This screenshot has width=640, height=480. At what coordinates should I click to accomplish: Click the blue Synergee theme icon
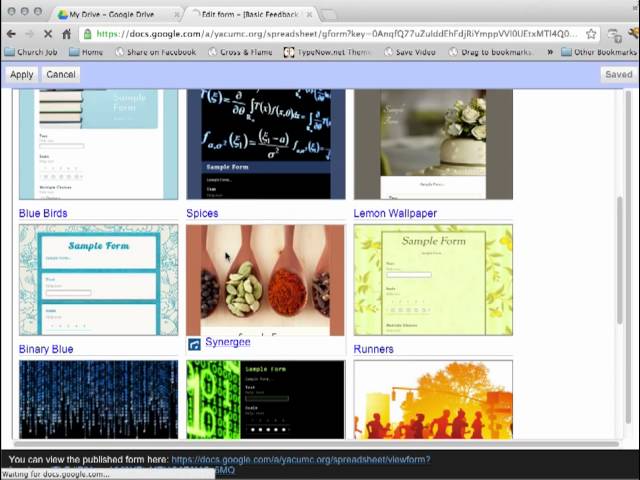click(194, 344)
